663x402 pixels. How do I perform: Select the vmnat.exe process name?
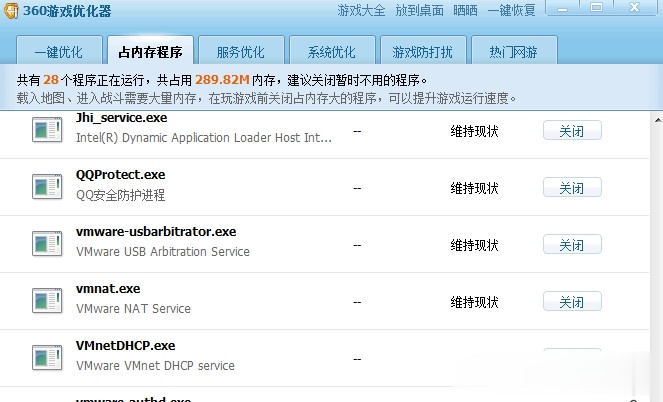click(108, 289)
